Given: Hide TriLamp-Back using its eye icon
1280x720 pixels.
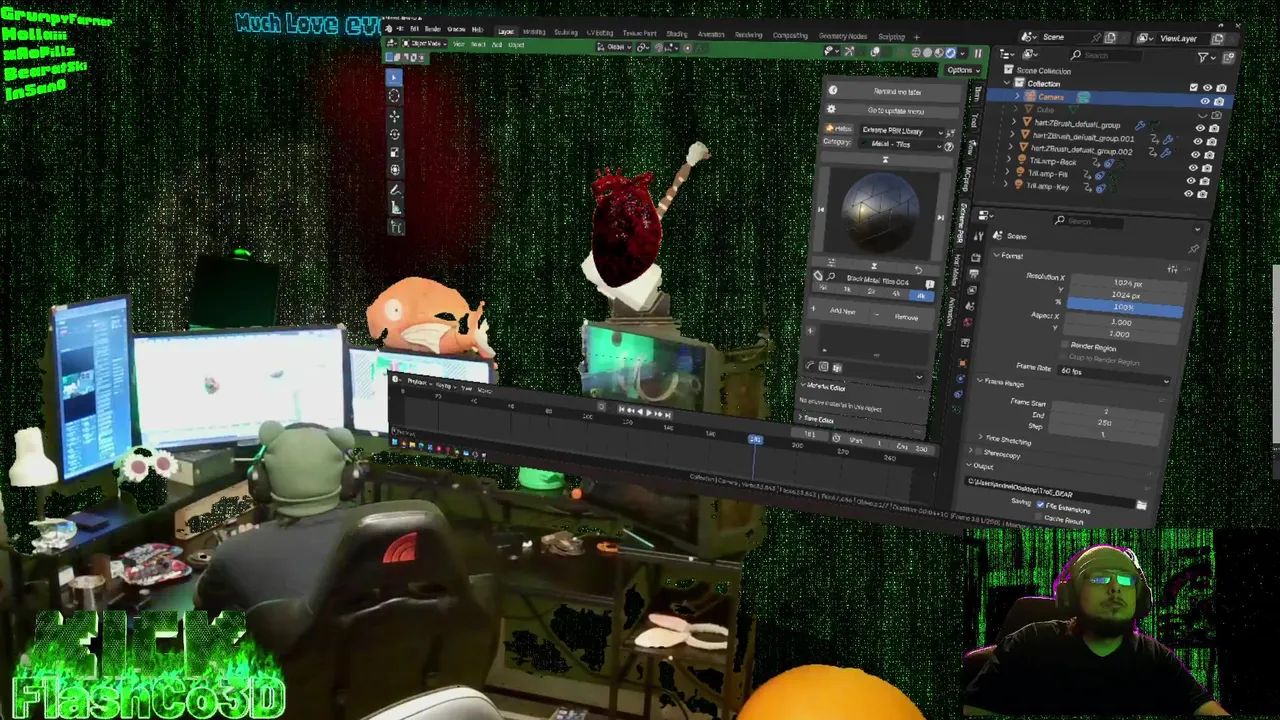Looking at the screenshot, I should (x=1192, y=168).
